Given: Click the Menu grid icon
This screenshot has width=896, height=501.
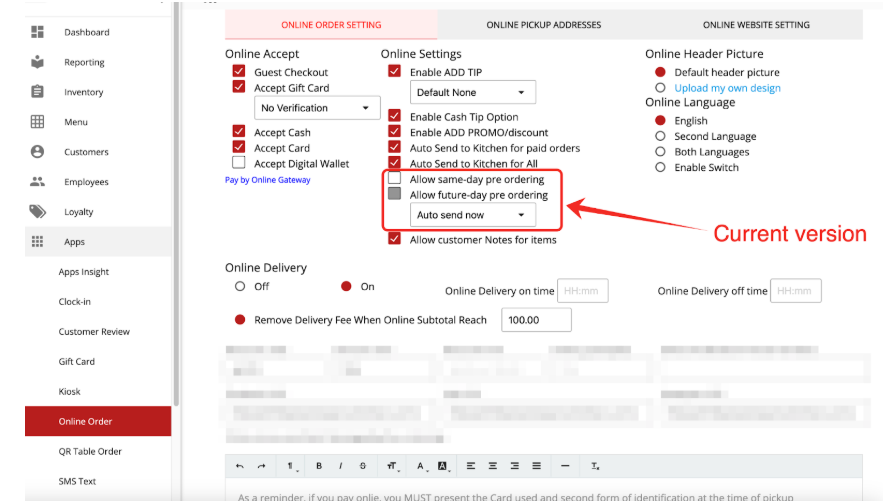Looking at the screenshot, I should click(37, 122).
